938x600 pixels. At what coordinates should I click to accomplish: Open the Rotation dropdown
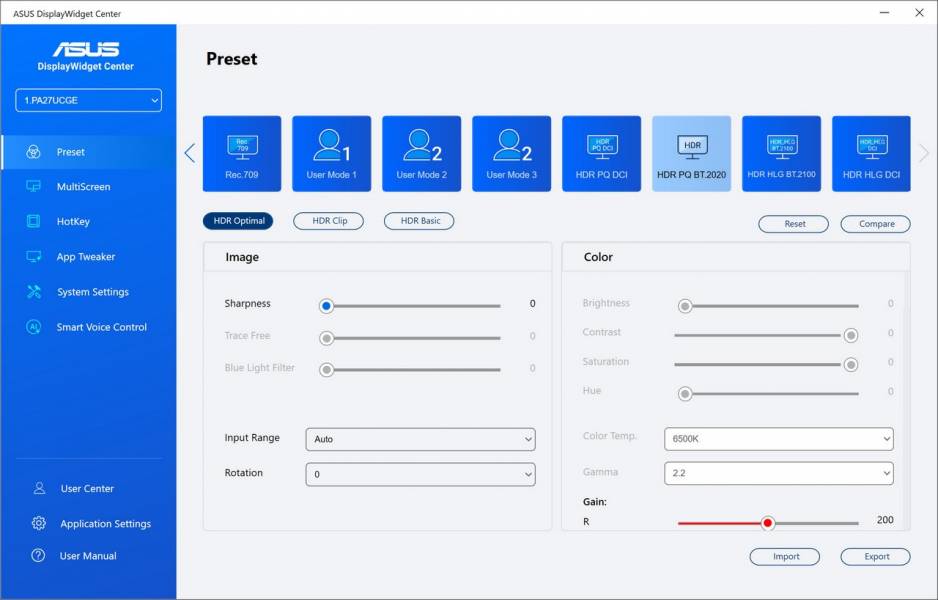(420, 474)
